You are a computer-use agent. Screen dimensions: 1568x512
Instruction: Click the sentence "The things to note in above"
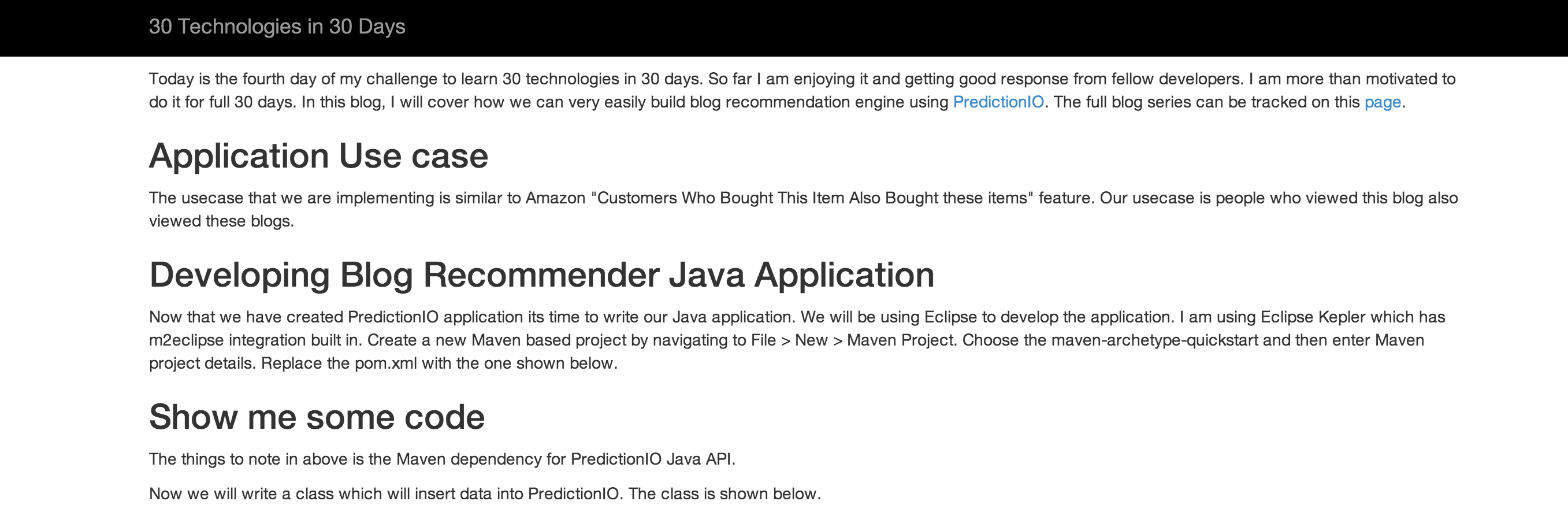coord(442,459)
